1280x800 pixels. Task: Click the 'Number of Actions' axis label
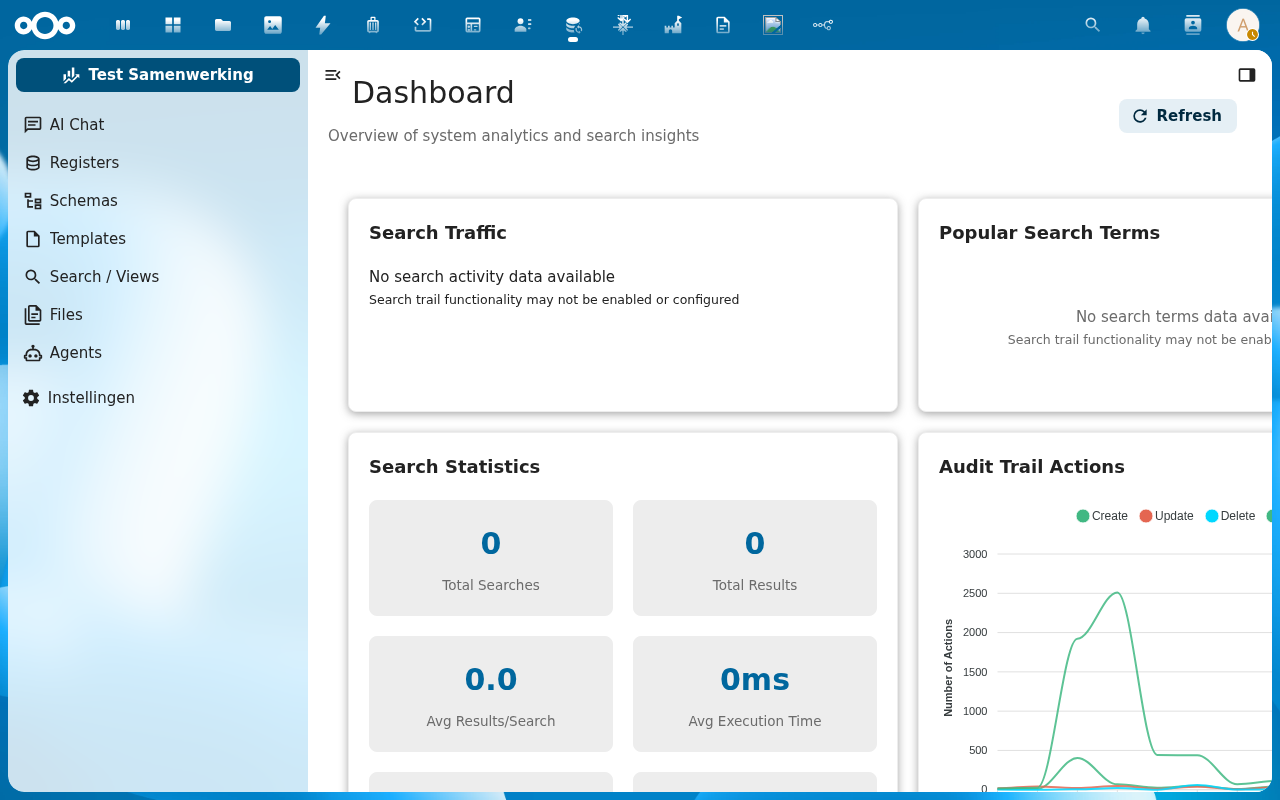[949, 667]
